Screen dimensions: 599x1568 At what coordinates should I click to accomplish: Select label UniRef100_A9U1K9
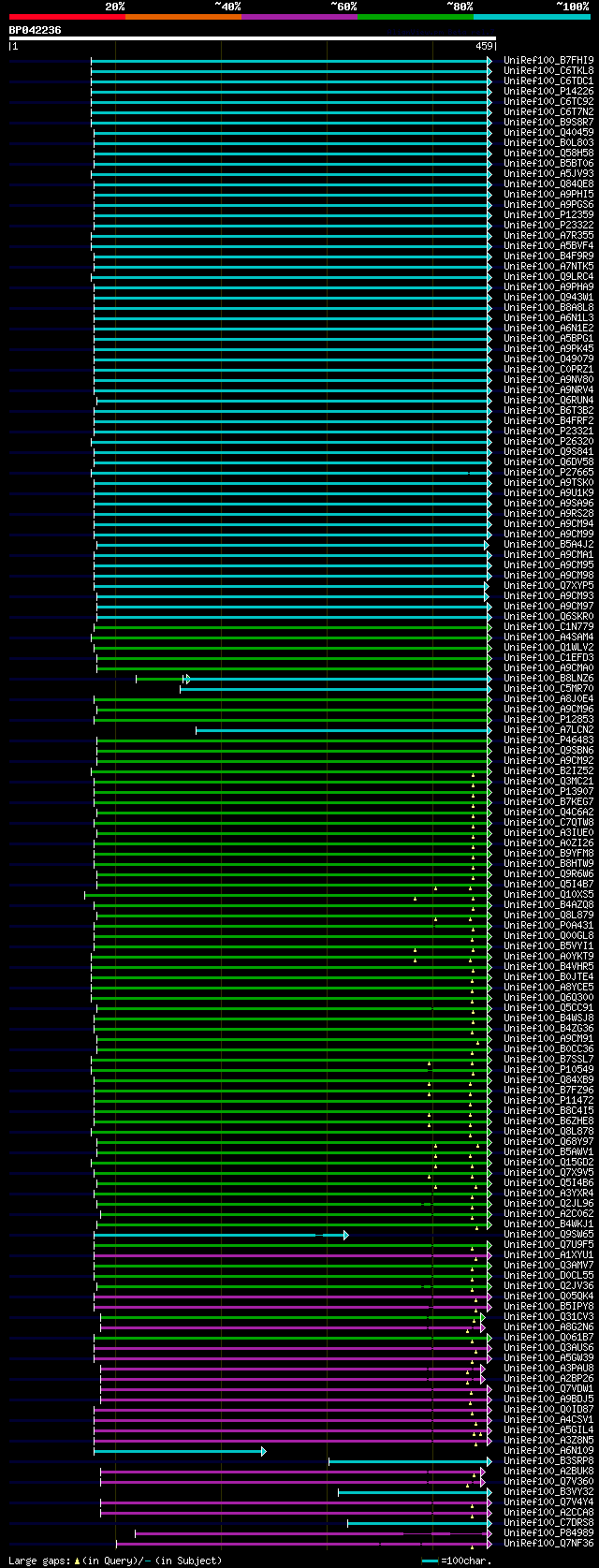pos(548,492)
